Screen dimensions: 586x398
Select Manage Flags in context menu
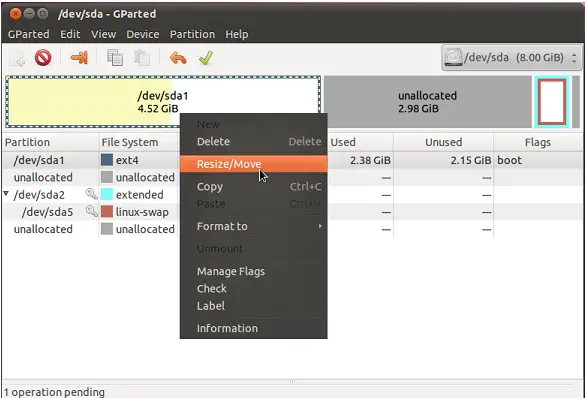tap(253, 271)
